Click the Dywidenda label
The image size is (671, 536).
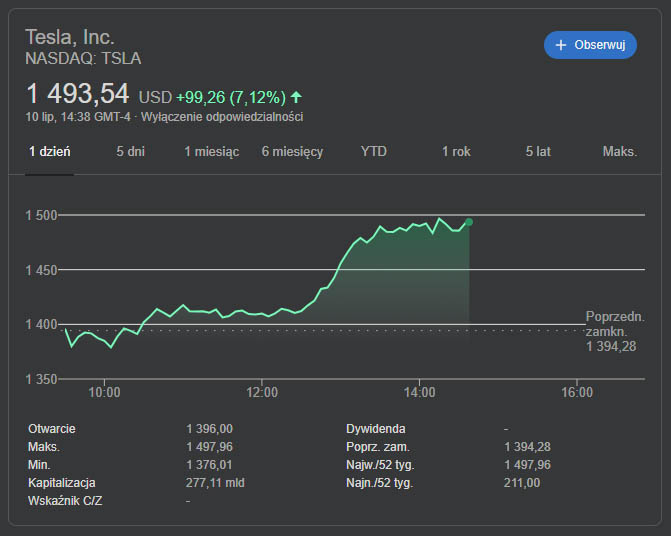point(375,429)
